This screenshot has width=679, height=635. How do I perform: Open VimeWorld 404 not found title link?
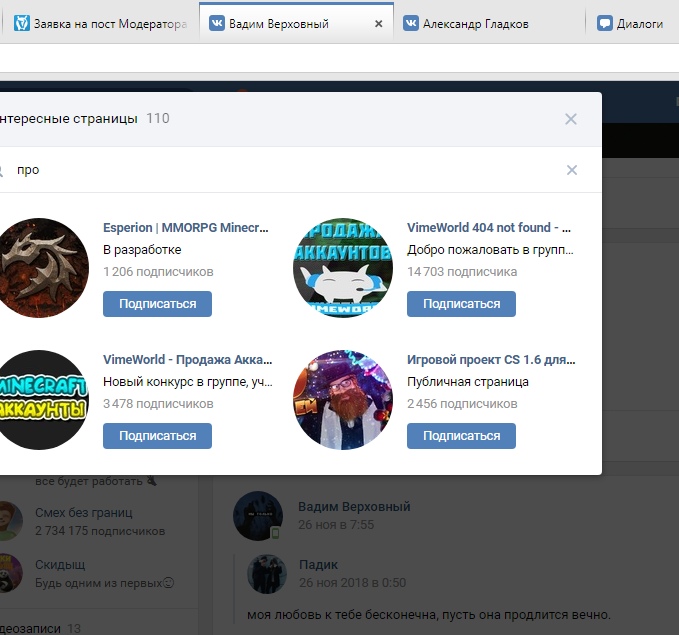(x=489, y=227)
